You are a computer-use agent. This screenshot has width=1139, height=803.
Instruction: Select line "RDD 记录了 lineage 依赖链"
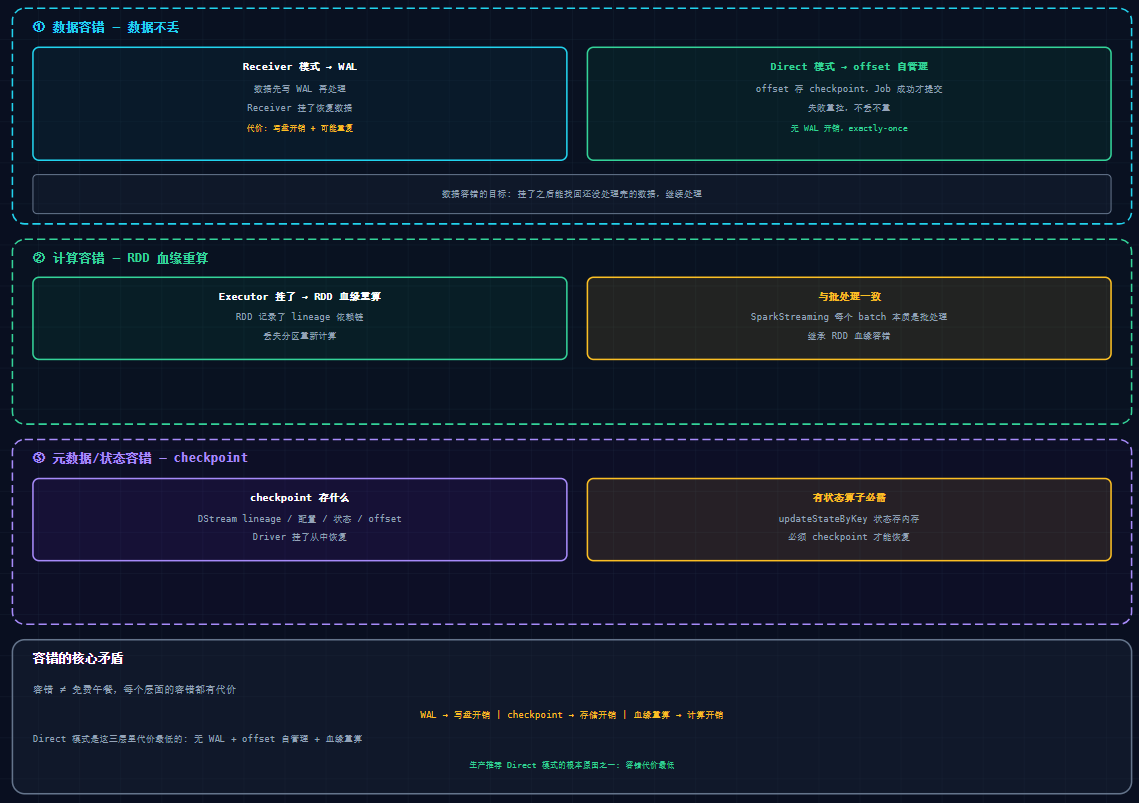(x=299, y=317)
